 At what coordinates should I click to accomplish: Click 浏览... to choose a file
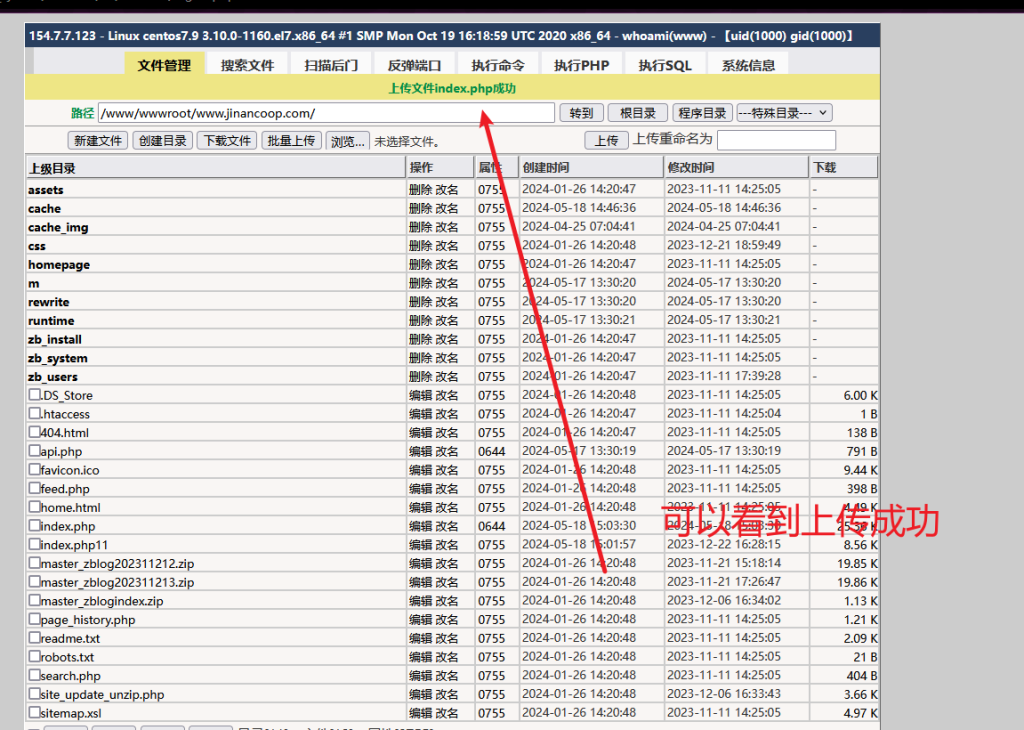348,141
